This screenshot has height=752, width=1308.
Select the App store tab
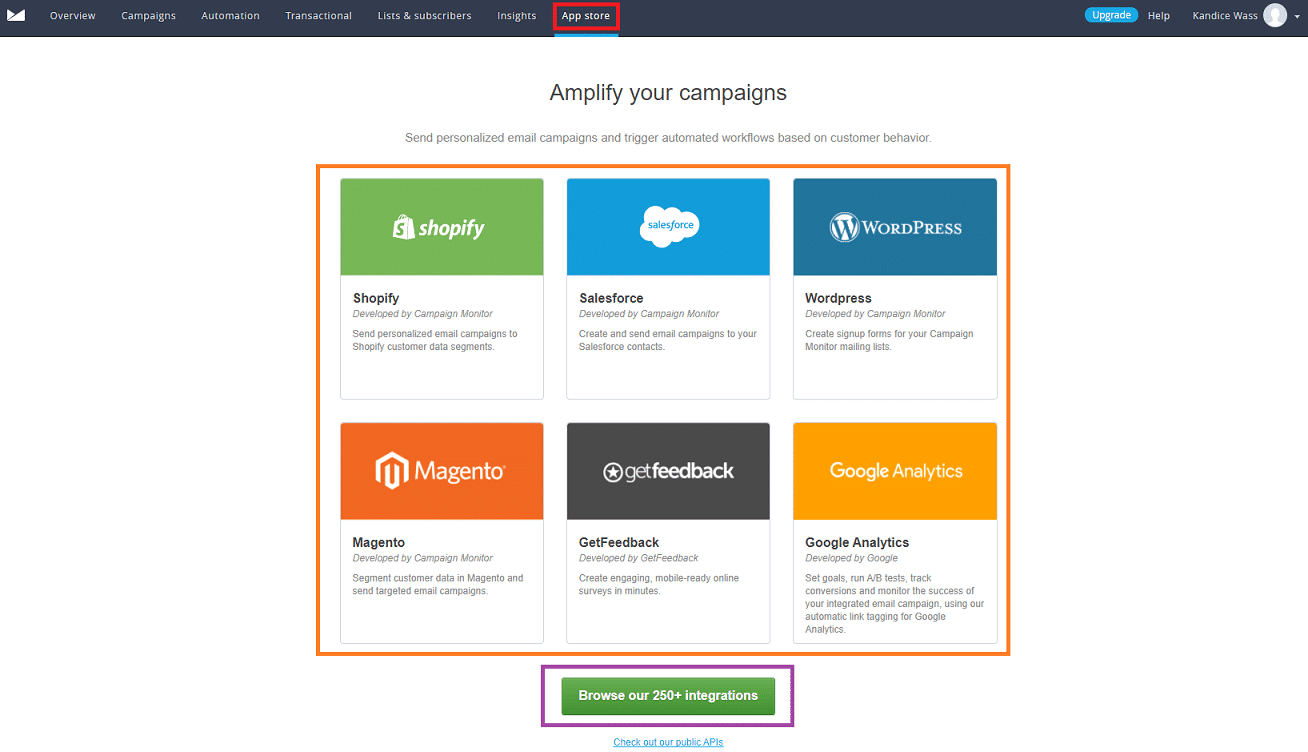click(586, 16)
